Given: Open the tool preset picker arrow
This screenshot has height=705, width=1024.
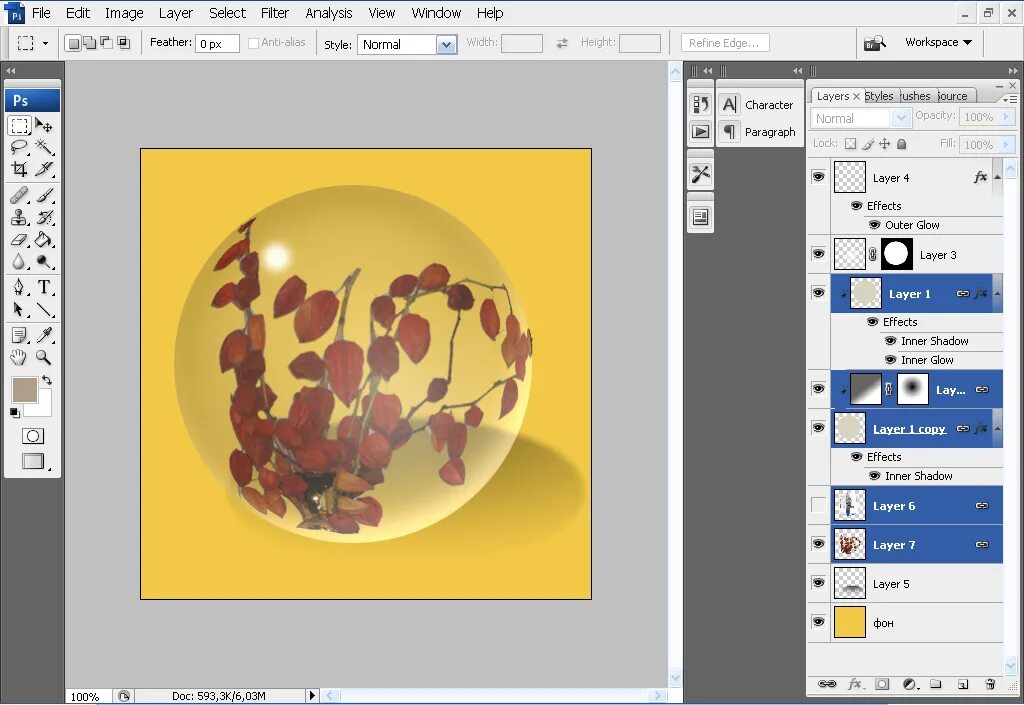Looking at the screenshot, I should click(x=45, y=44).
